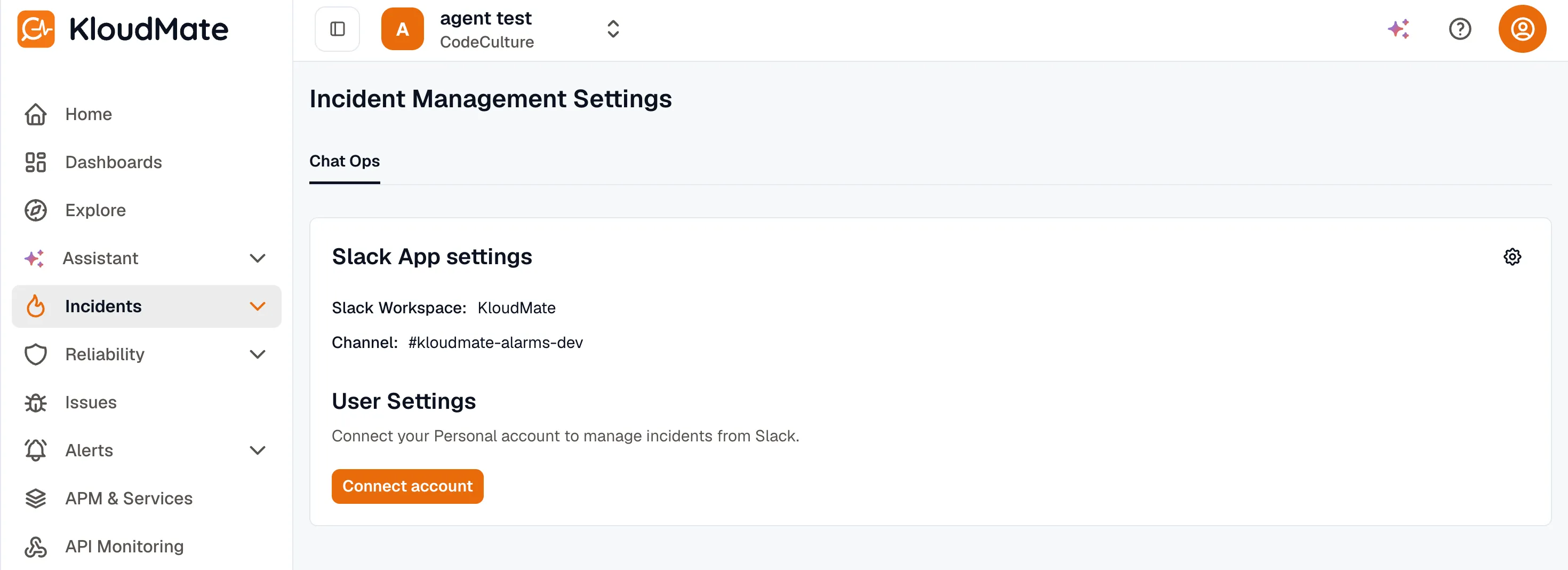Click the Alerts bell icon
Viewport: 1568px width, 570px height.
click(x=35, y=450)
